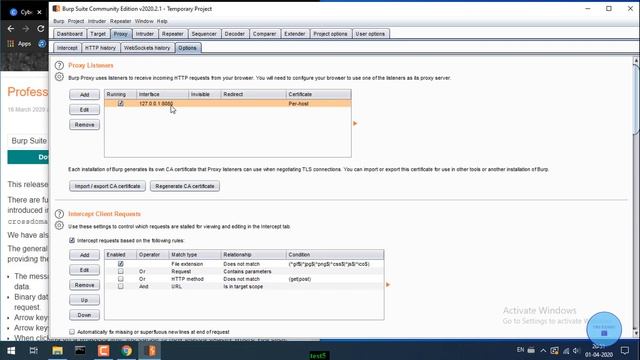Click Add in the Proxy Listeners section
The width and height of the screenshot is (640, 360).
pos(84,95)
